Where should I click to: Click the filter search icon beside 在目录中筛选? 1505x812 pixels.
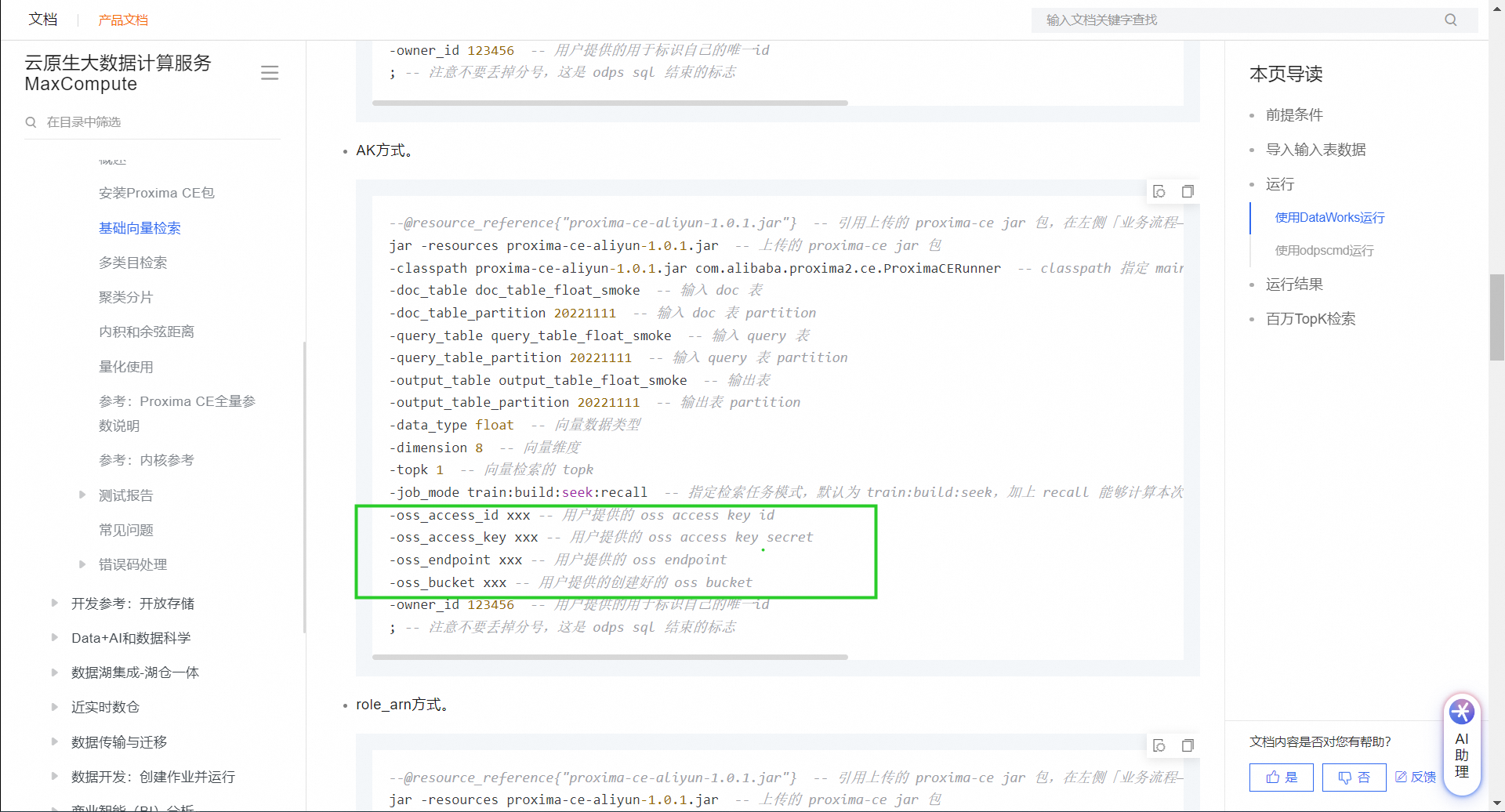point(31,122)
